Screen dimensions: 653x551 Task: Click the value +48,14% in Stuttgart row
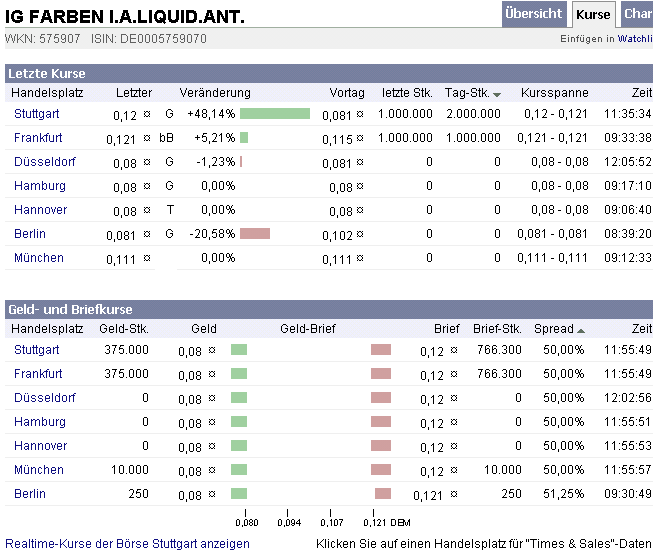211,114
